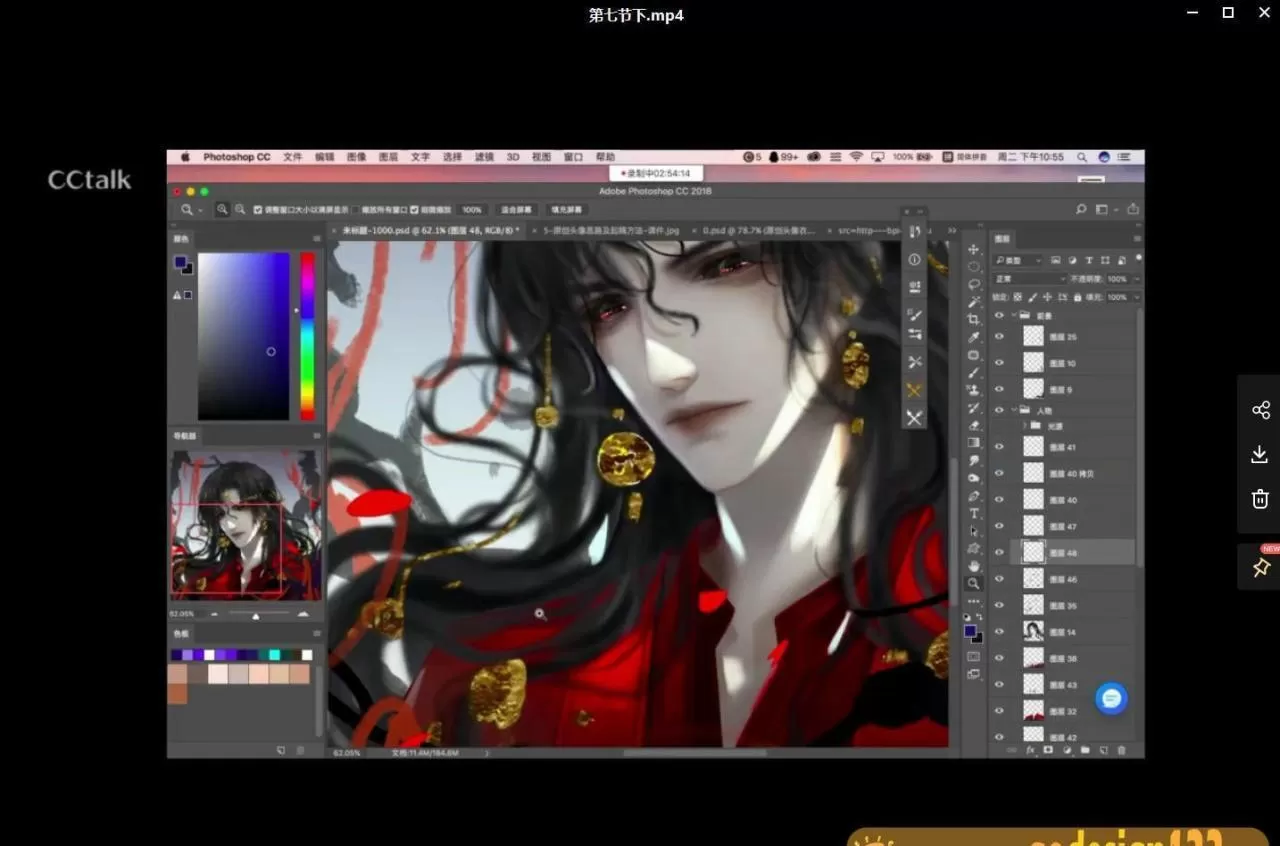1280x846 pixels.
Task: Collapse the 人物 layer group
Action: [x=1013, y=410]
